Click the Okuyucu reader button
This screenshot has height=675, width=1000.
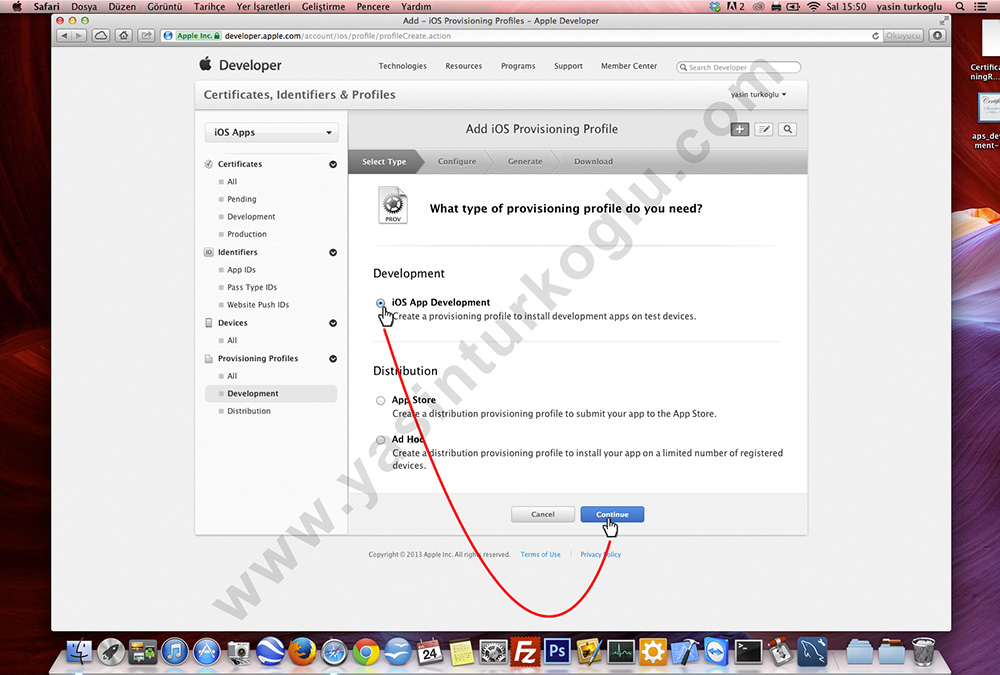point(903,36)
